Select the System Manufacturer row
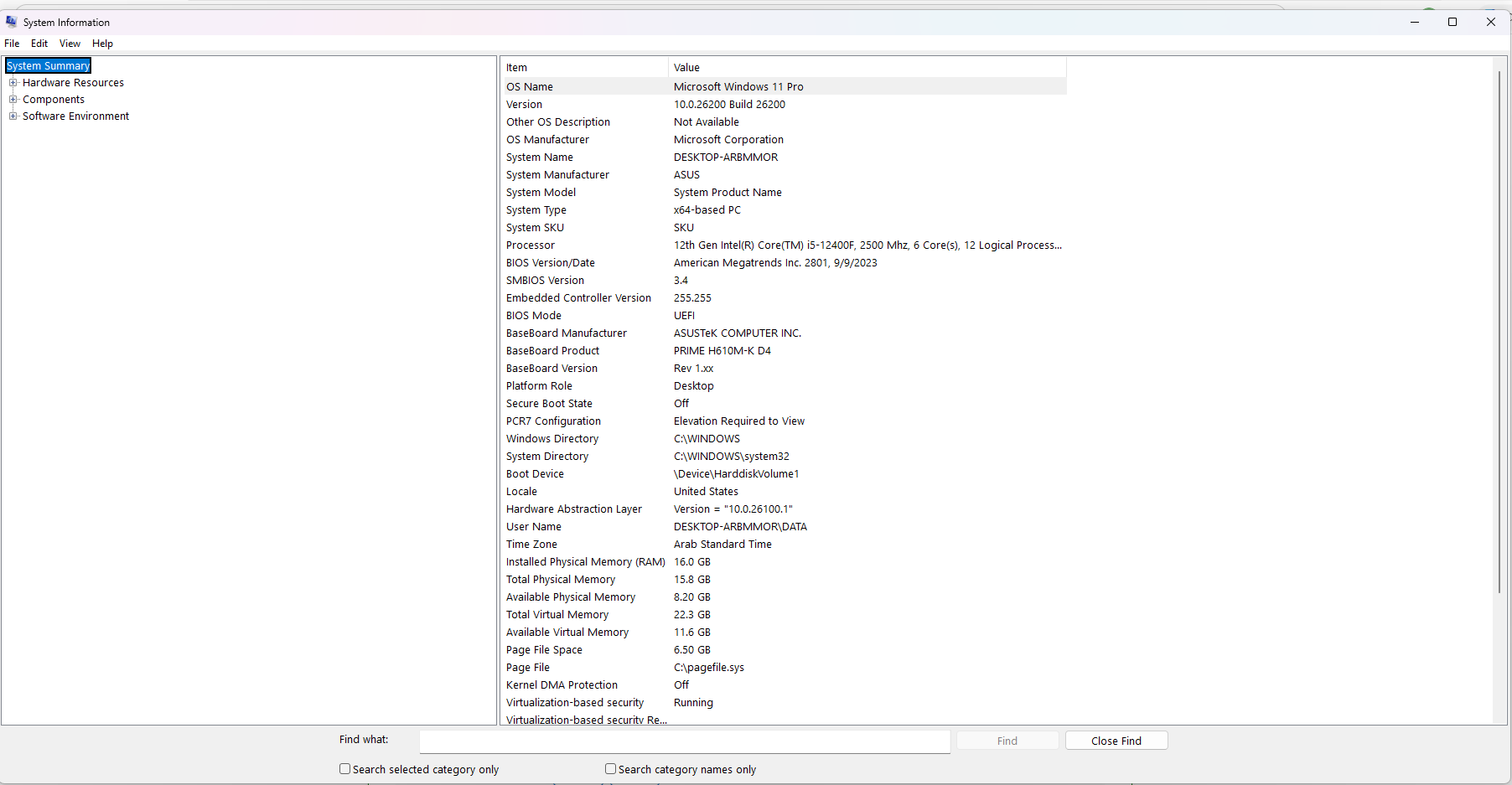This screenshot has height=785, width=1512. (x=784, y=175)
